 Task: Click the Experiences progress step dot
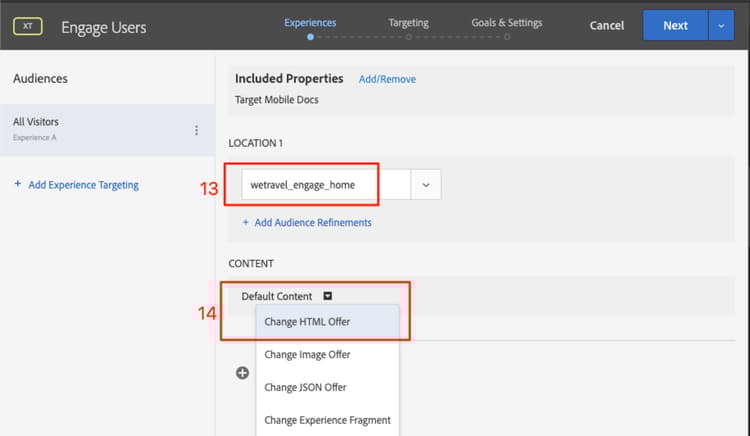click(x=310, y=37)
